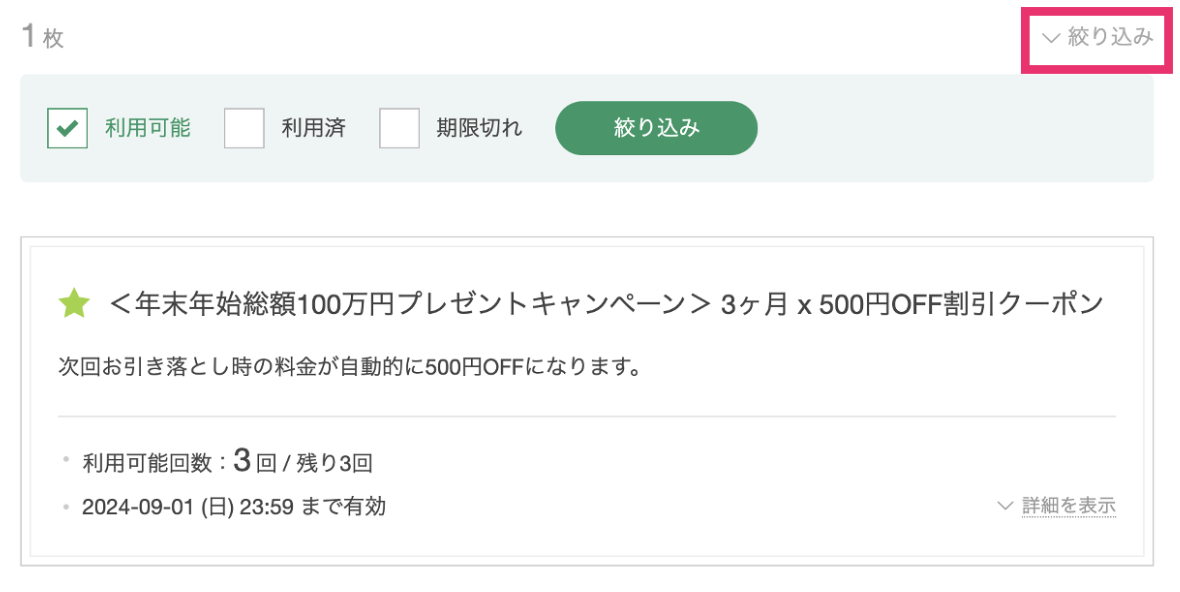The image size is (1180, 592).
Task: Collapse the 絞り込み filter panel toggle at top right
Action: pos(1098,38)
